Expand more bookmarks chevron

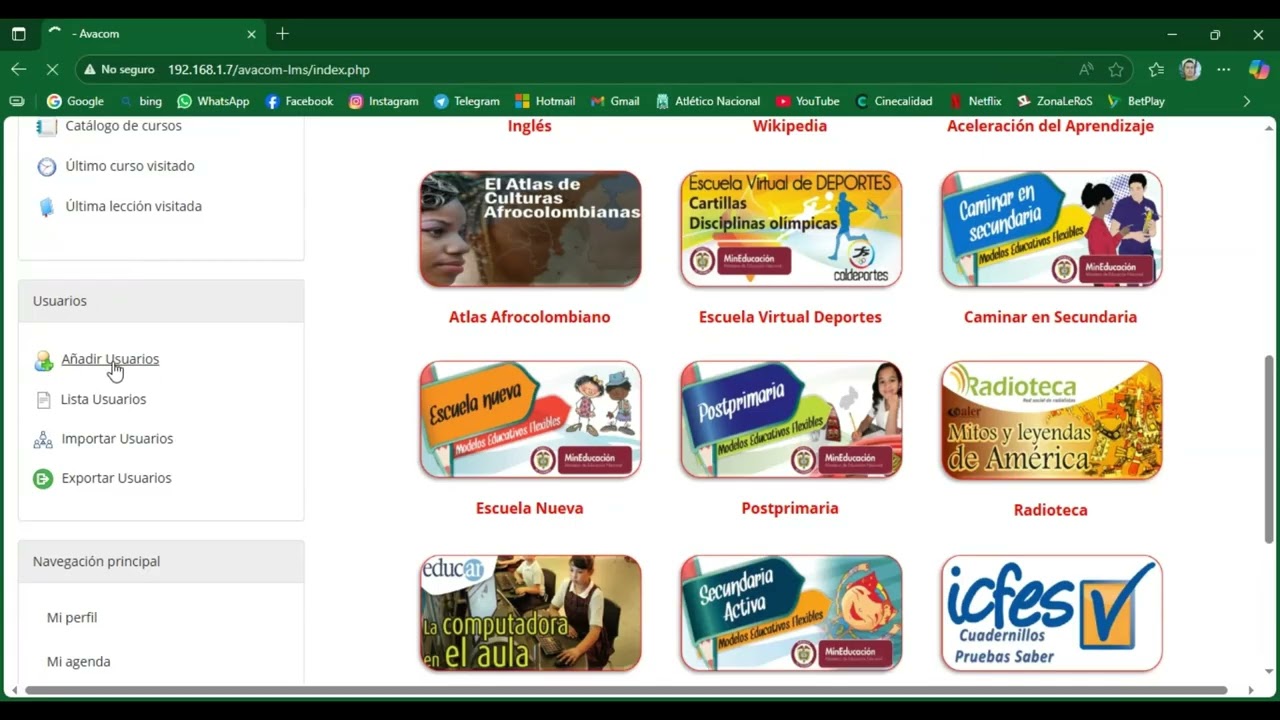tap(1246, 101)
